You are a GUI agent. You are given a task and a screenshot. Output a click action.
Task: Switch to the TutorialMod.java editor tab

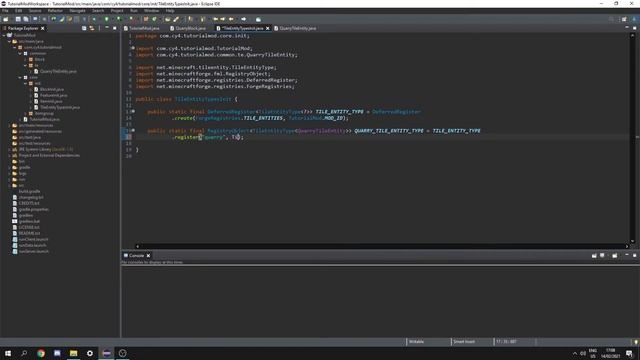click(x=142, y=28)
